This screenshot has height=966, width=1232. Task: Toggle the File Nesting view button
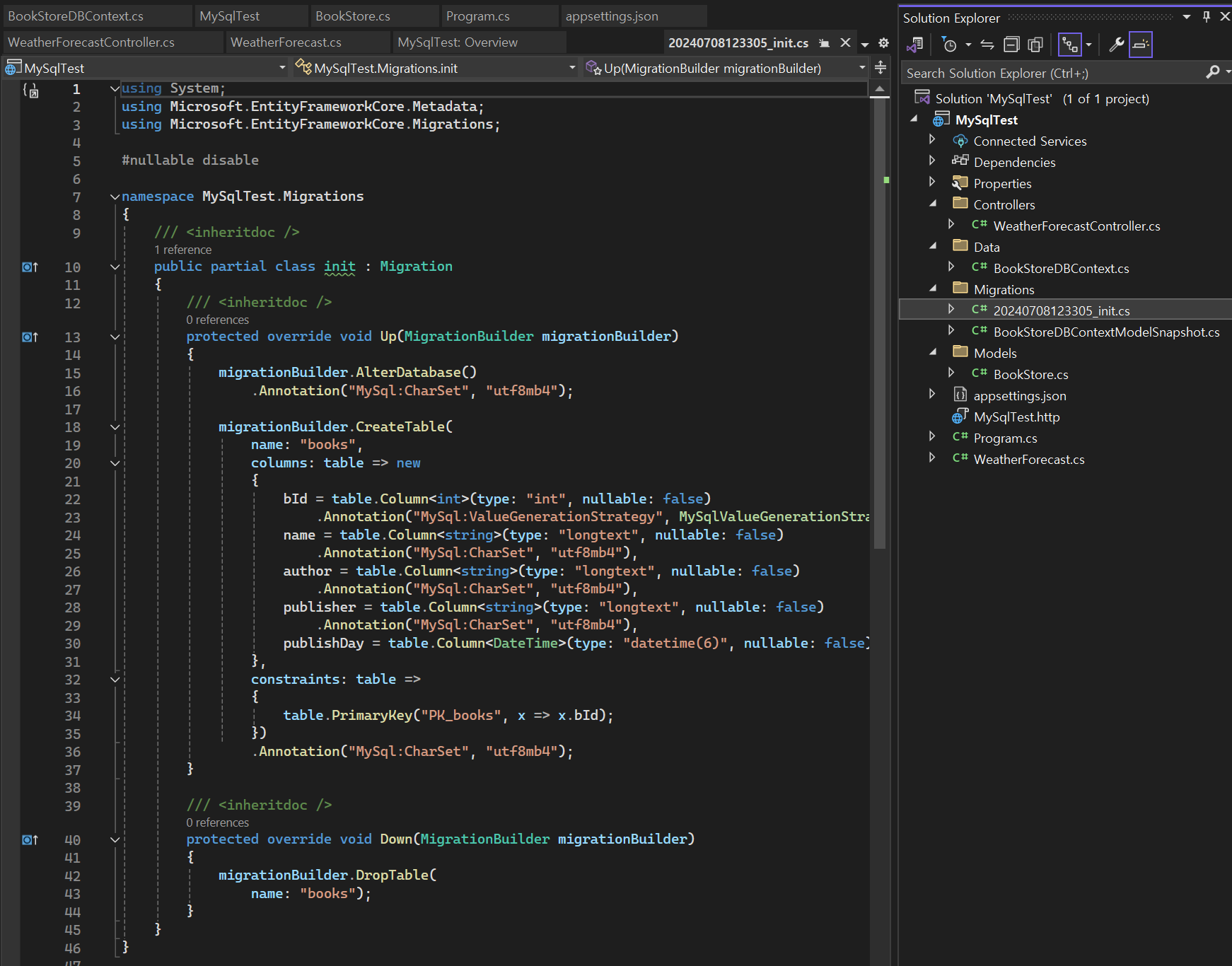(x=1070, y=45)
